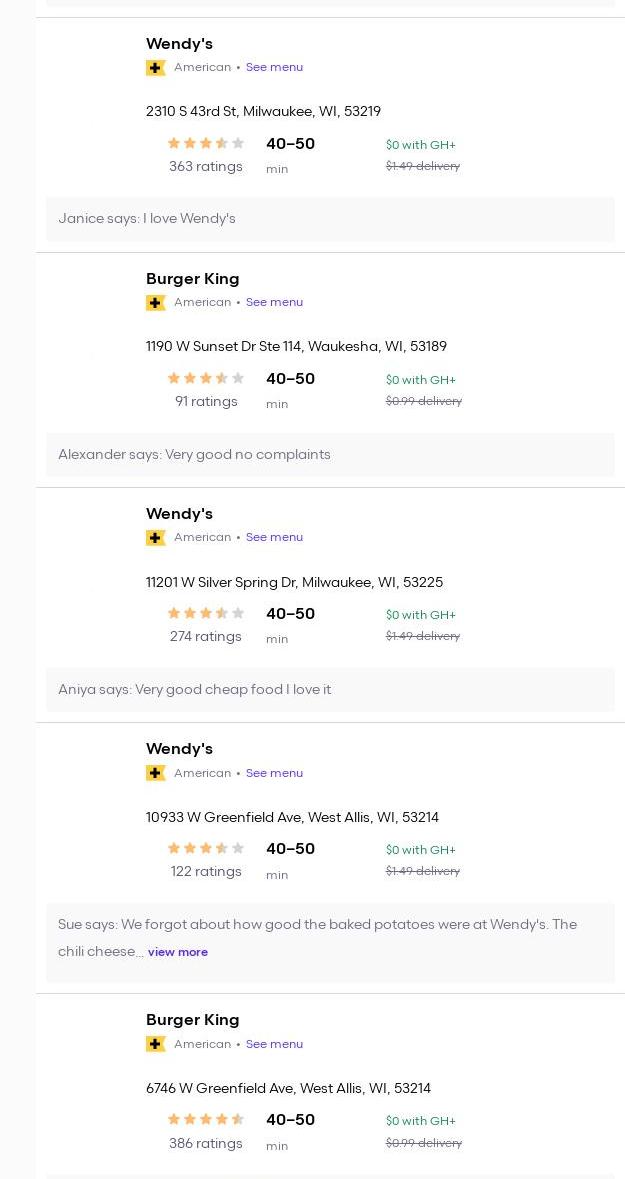
Task: Open See menu for Burger King in Waukesha
Action: click(274, 302)
